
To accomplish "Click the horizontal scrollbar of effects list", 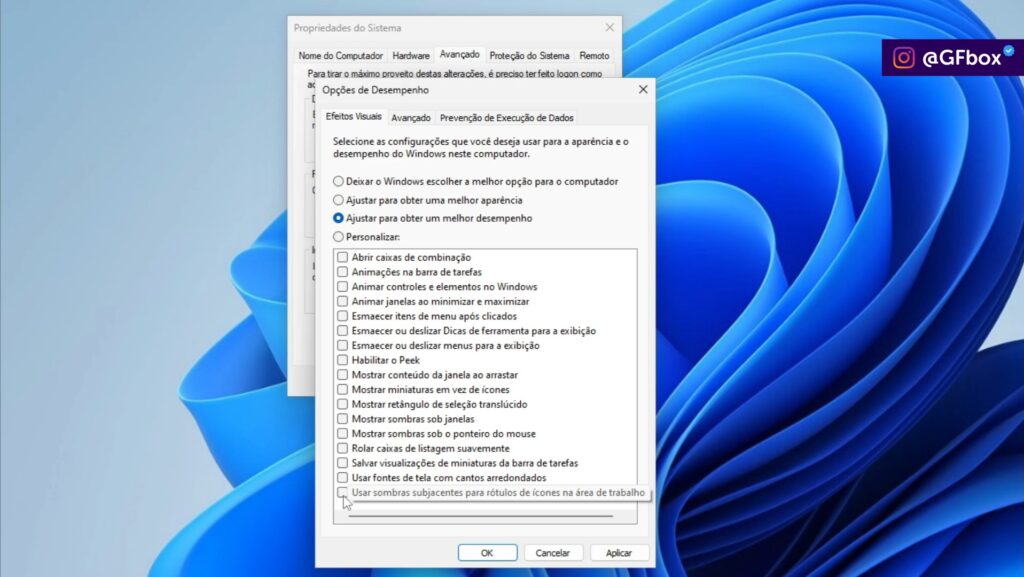I will coord(481,516).
